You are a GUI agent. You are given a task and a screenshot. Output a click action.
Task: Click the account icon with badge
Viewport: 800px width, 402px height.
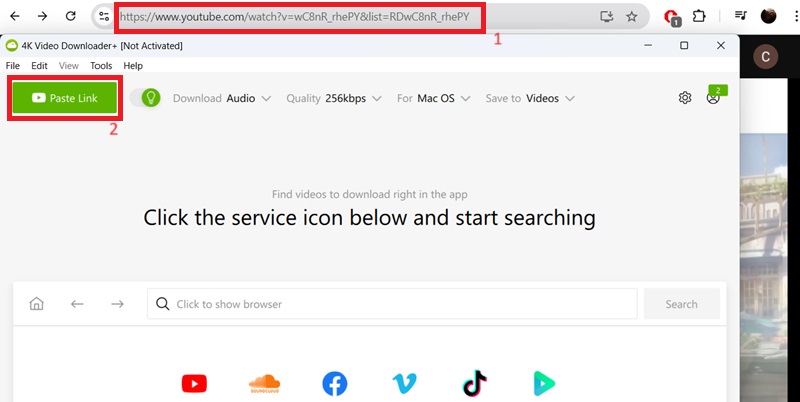(714, 97)
